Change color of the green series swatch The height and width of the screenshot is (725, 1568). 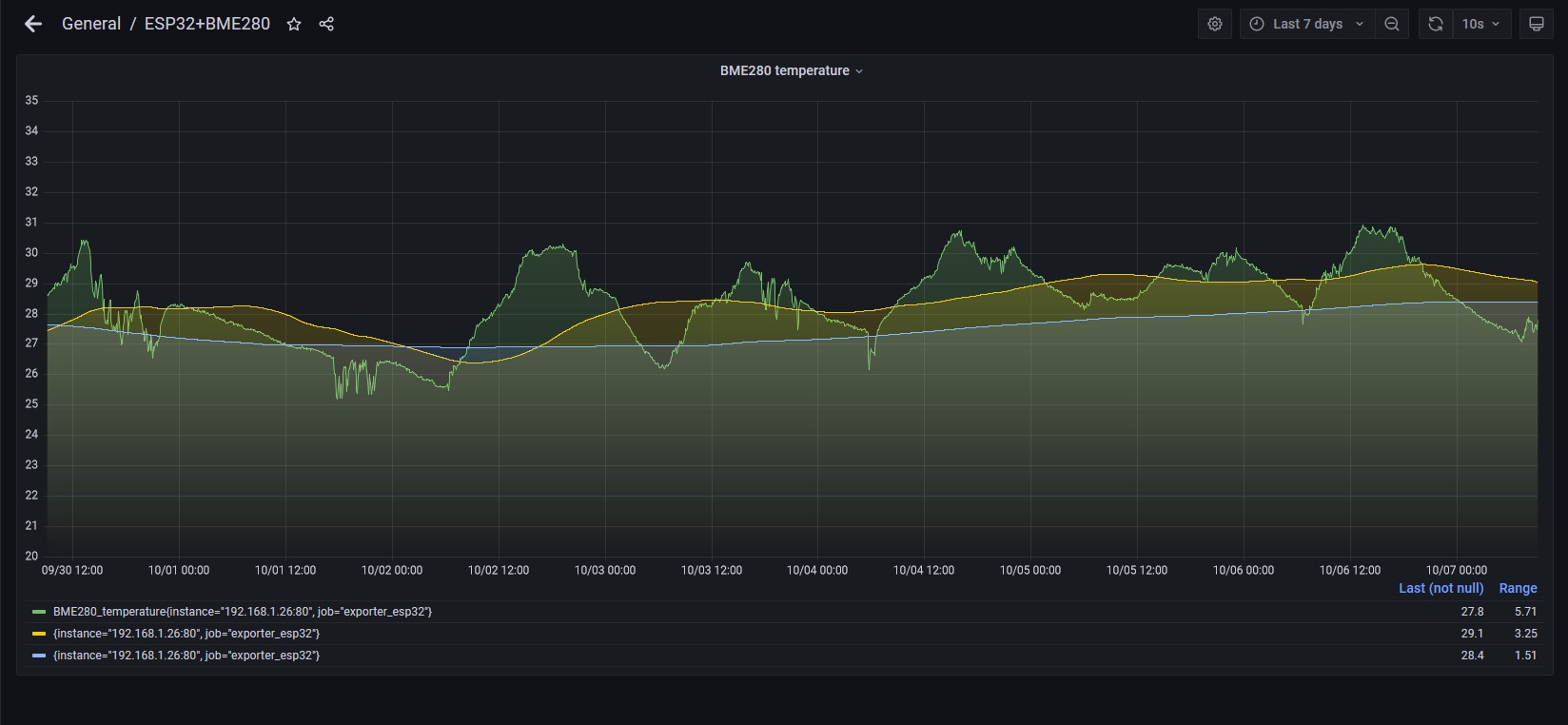click(x=39, y=612)
